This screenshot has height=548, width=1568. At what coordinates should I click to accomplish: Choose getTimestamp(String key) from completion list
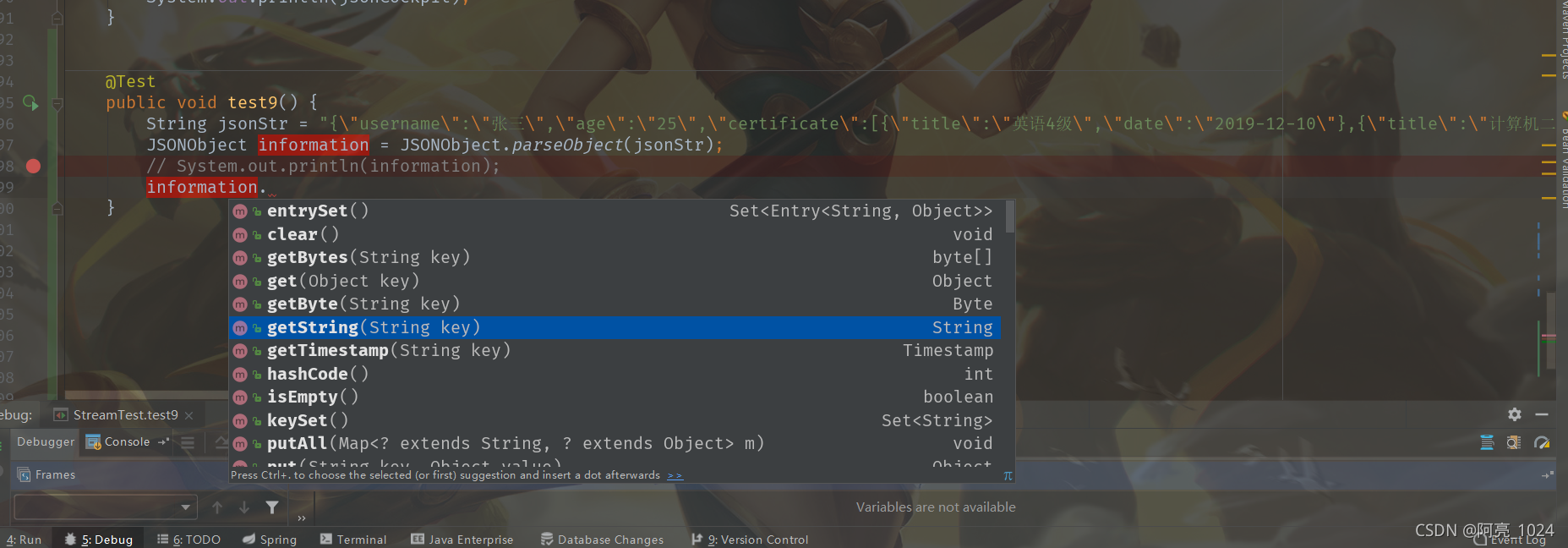(x=615, y=350)
